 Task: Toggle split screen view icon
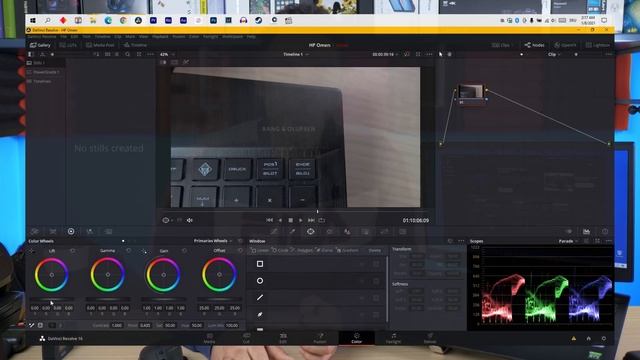pos(175,62)
